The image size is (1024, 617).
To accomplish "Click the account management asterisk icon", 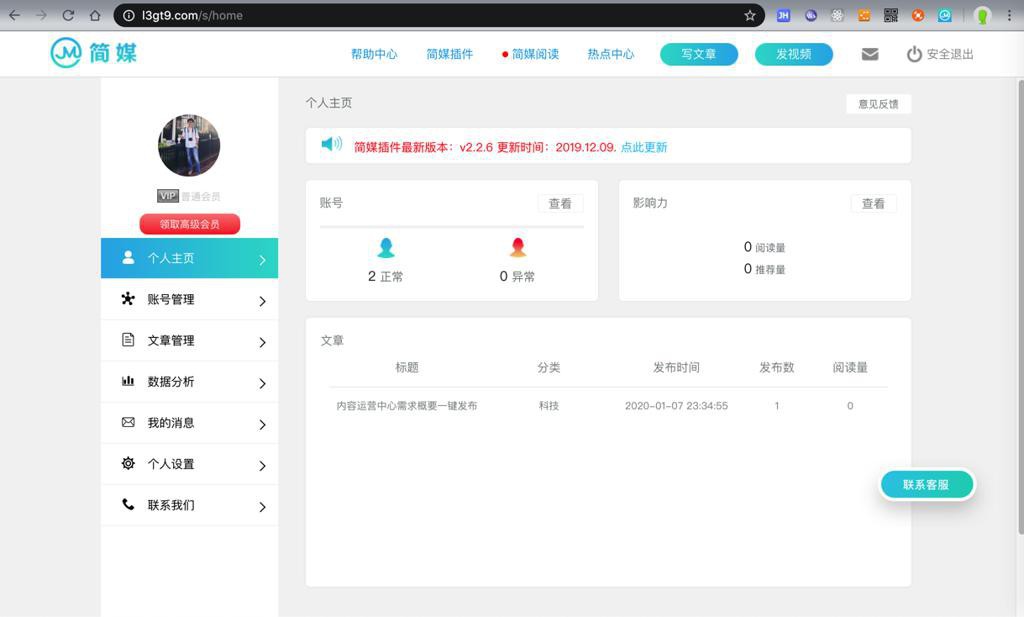I will tap(128, 298).
